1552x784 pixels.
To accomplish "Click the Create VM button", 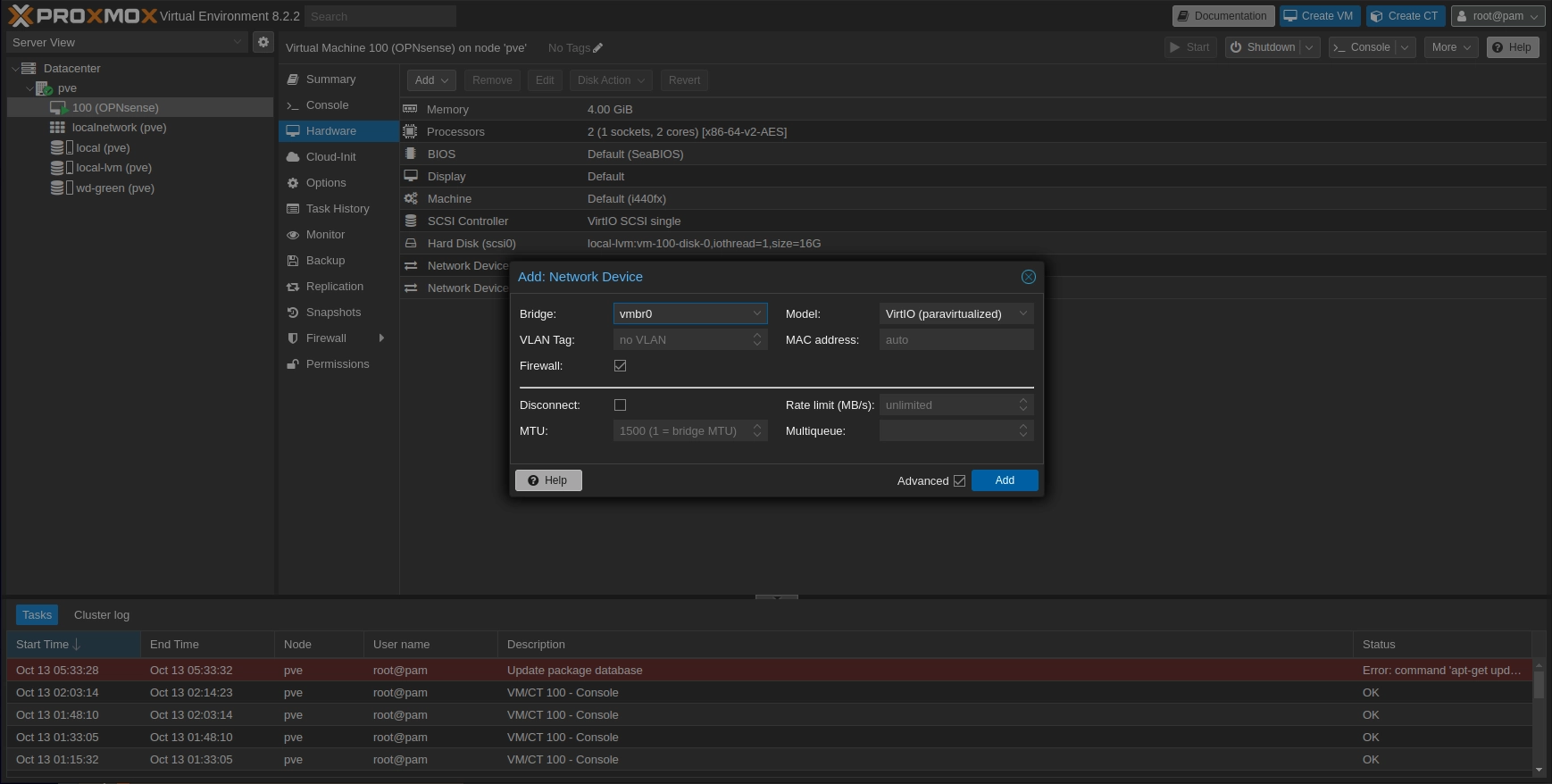I will click(x=1319, y=16).
